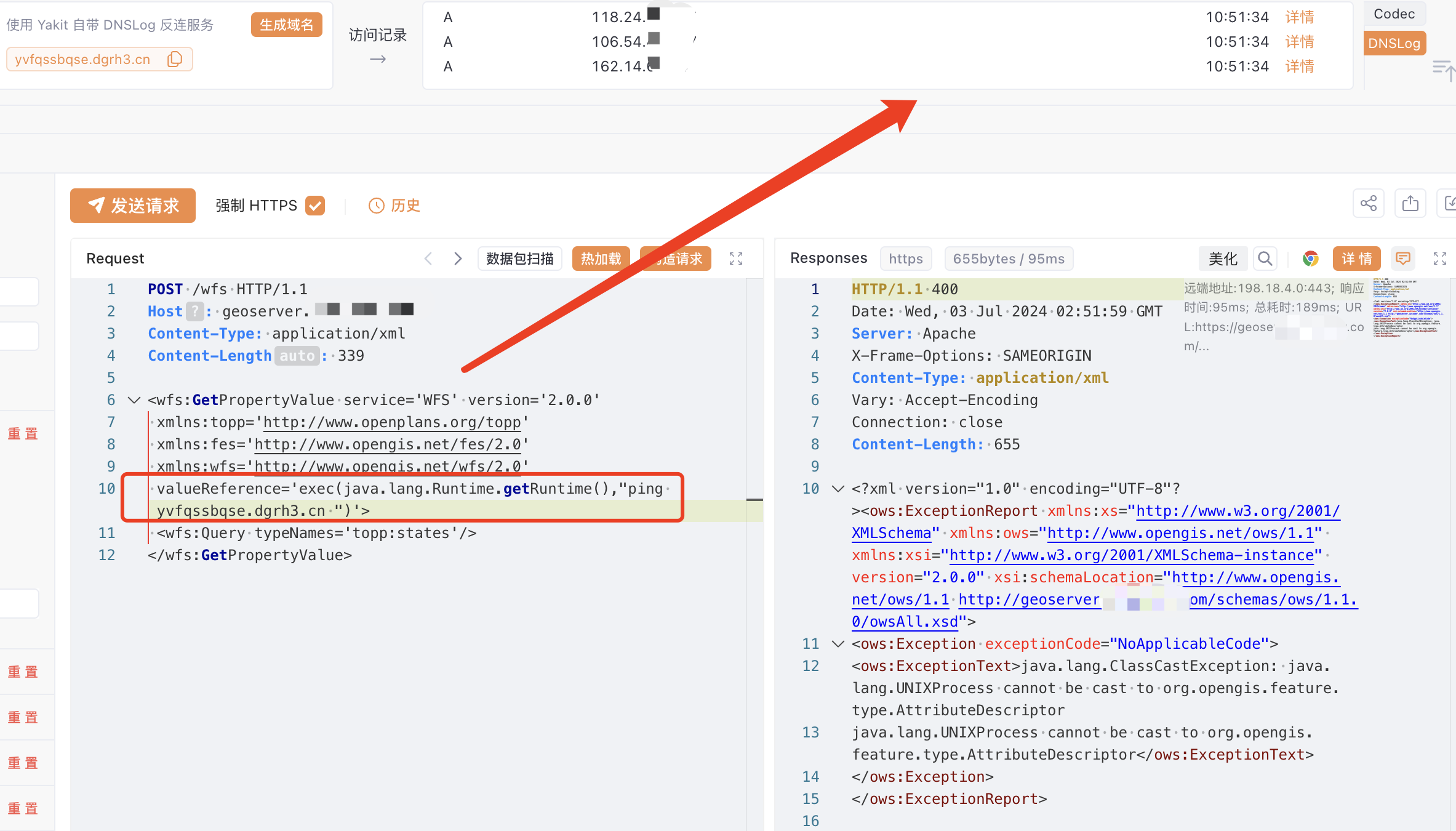The height and width of the screenshot is (831, 1456).
Task: Click the share icon in toolbar
Action: [x=1368, y=204]
